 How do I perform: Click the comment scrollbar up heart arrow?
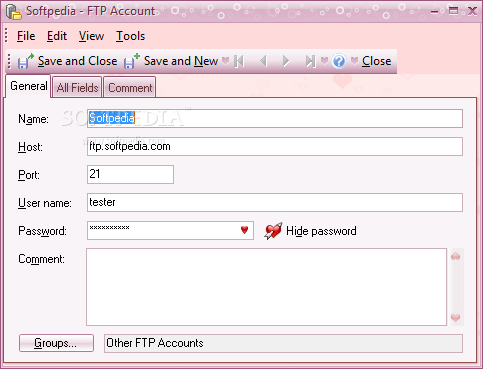456,256
